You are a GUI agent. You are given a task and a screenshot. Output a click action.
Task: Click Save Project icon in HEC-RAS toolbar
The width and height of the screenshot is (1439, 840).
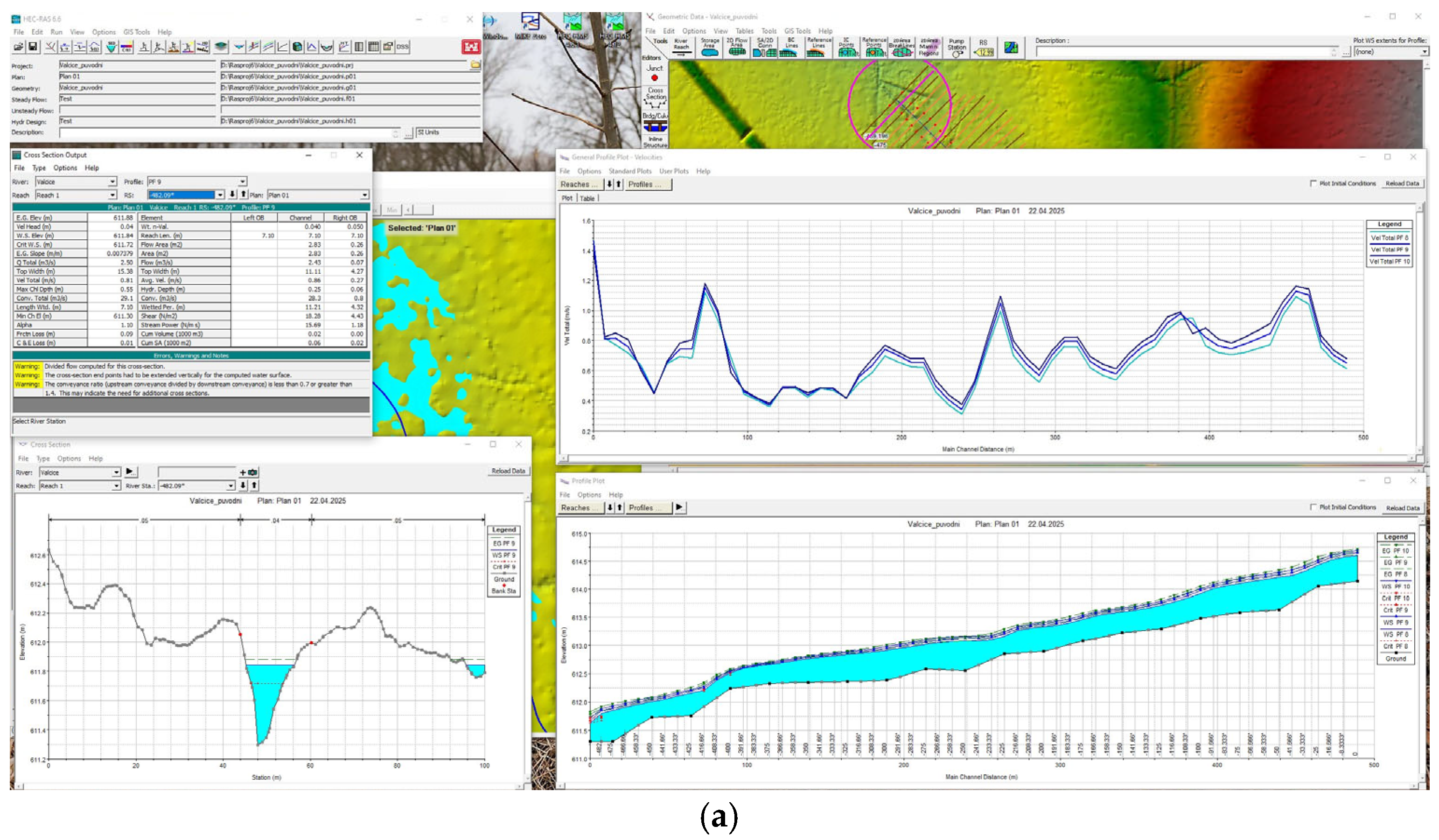pos(33,47)
